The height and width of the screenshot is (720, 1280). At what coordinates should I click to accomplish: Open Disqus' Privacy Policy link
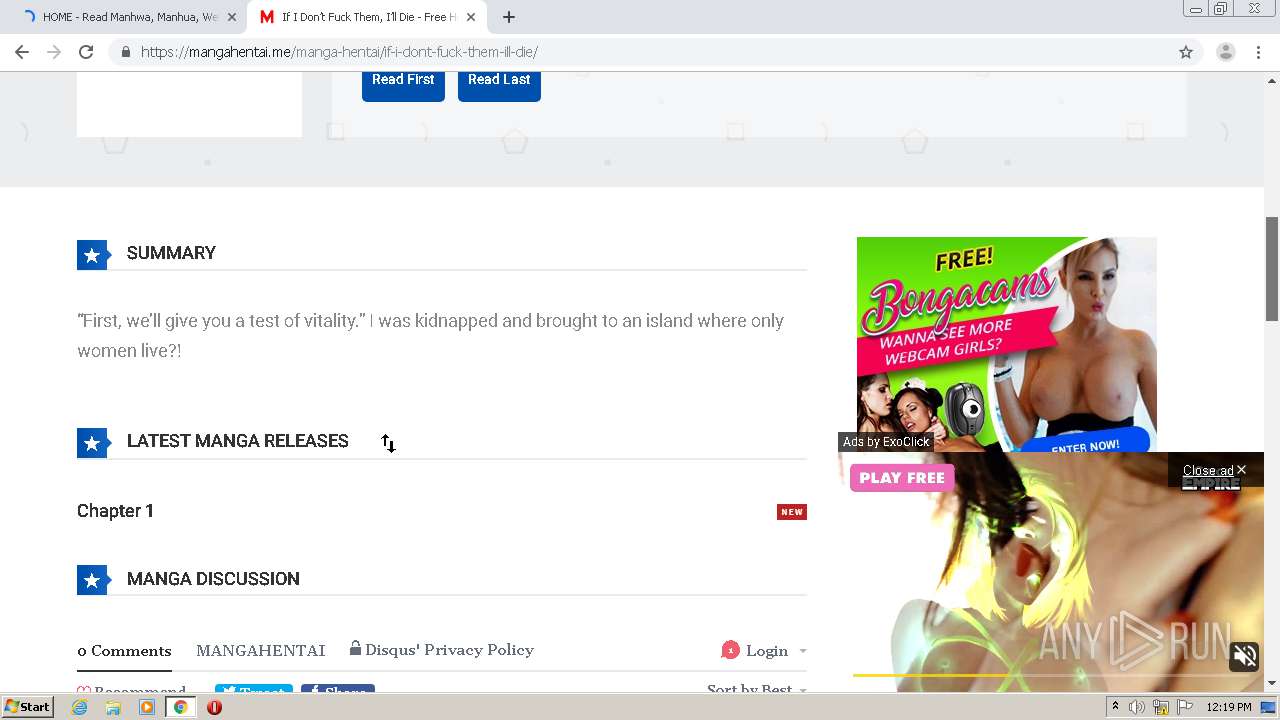(442, 650)
